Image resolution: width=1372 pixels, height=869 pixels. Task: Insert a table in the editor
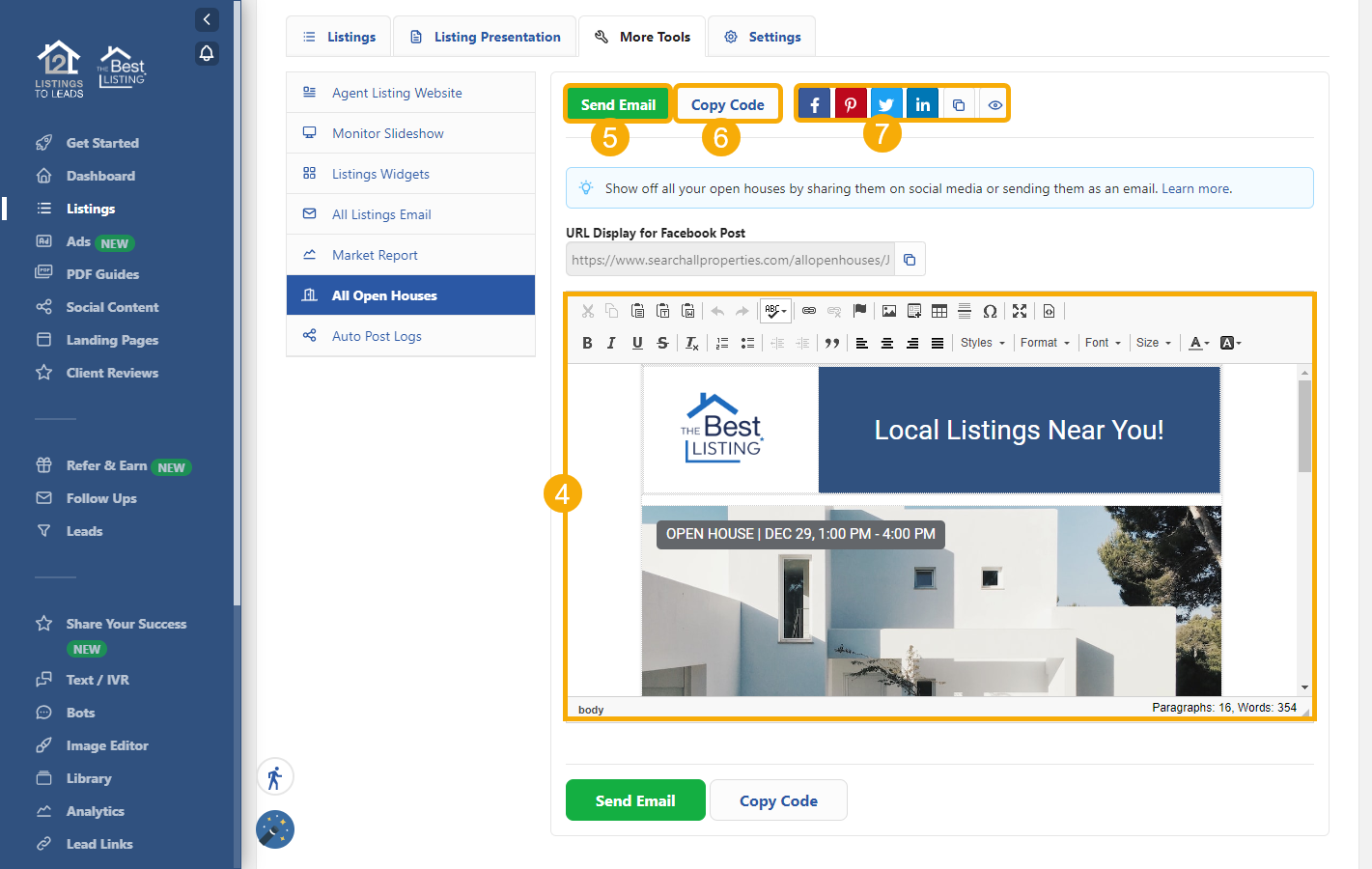(939, 311)
